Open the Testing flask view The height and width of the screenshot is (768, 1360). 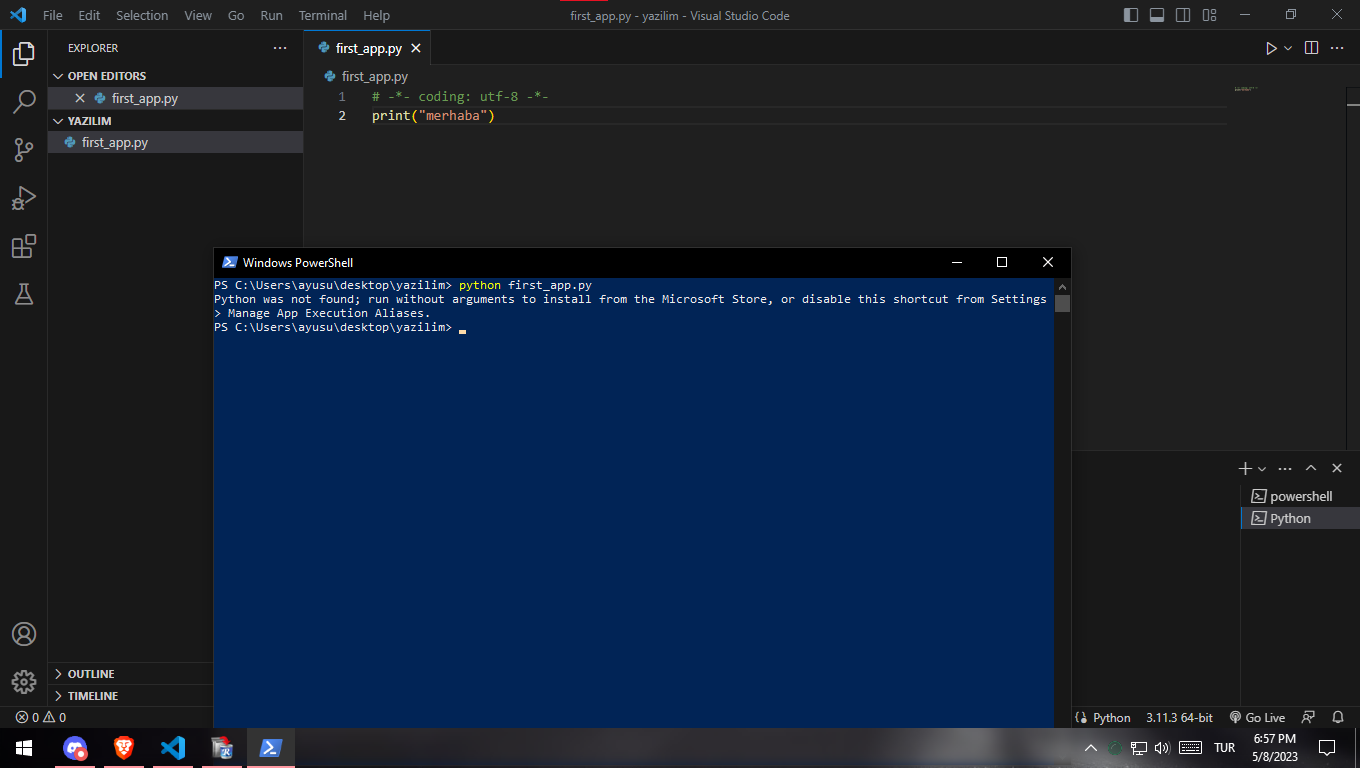pos(24,294)
